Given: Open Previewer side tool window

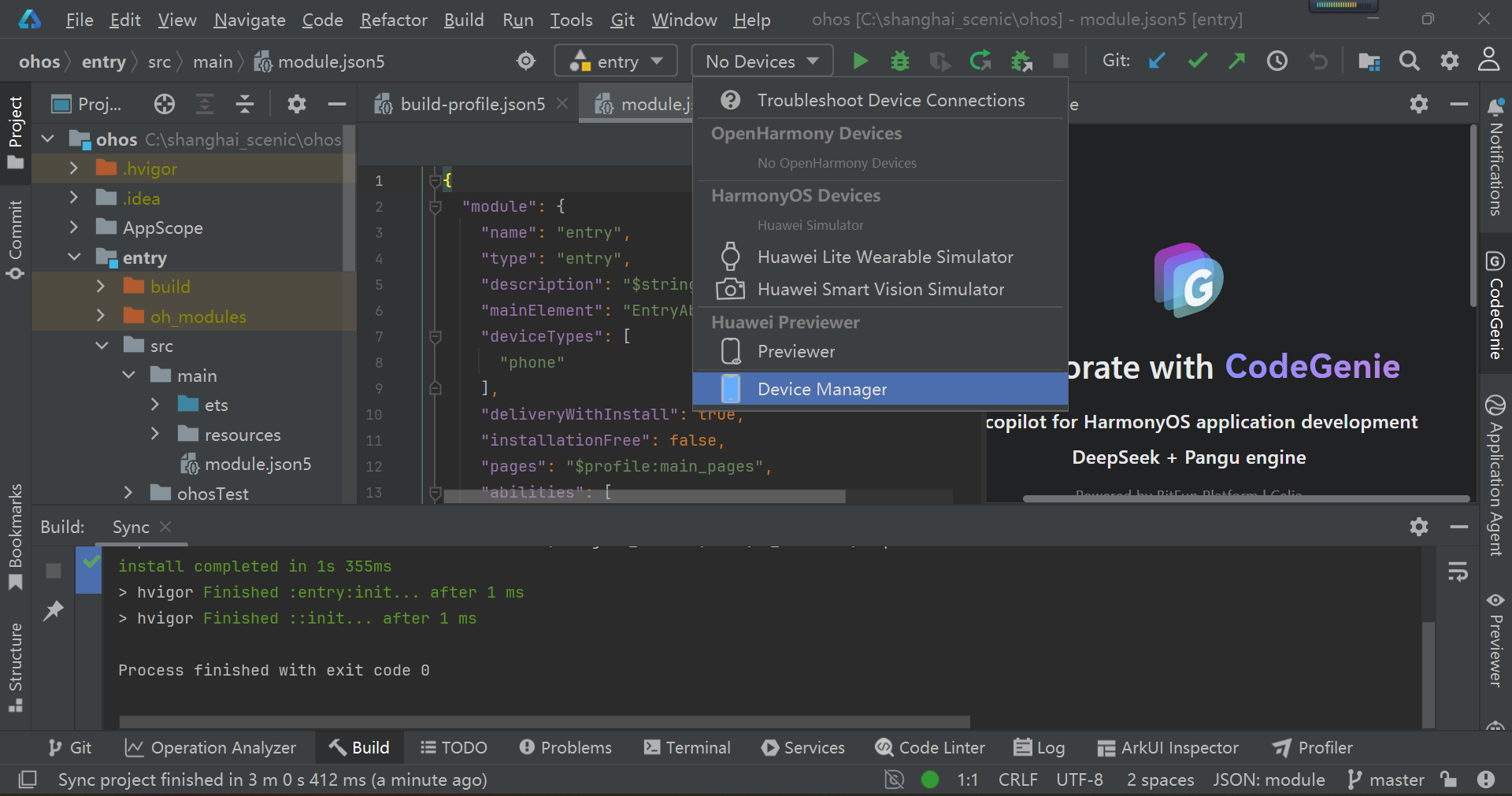Looking at the screenshot, I should [x=1495, y=639].
